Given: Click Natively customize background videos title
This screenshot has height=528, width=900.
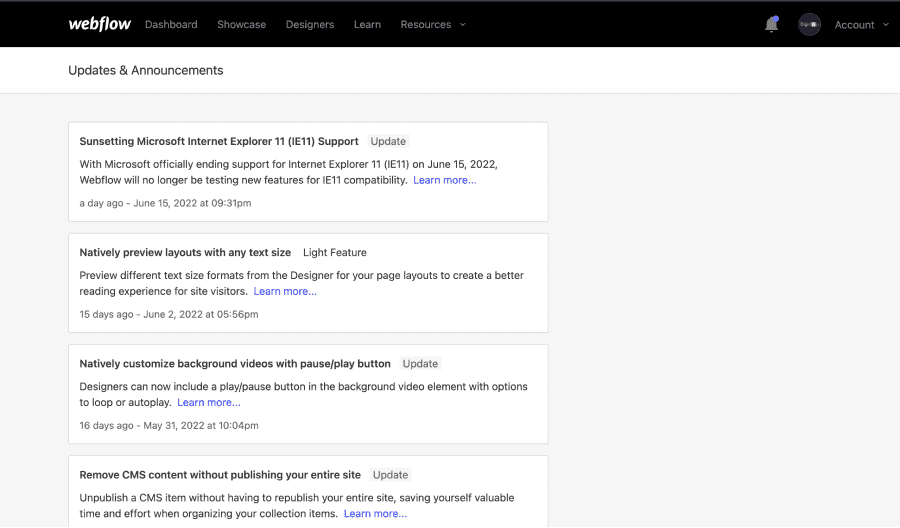Looking at the screenshot, I should pyautogui.click(x=235, y=364).
